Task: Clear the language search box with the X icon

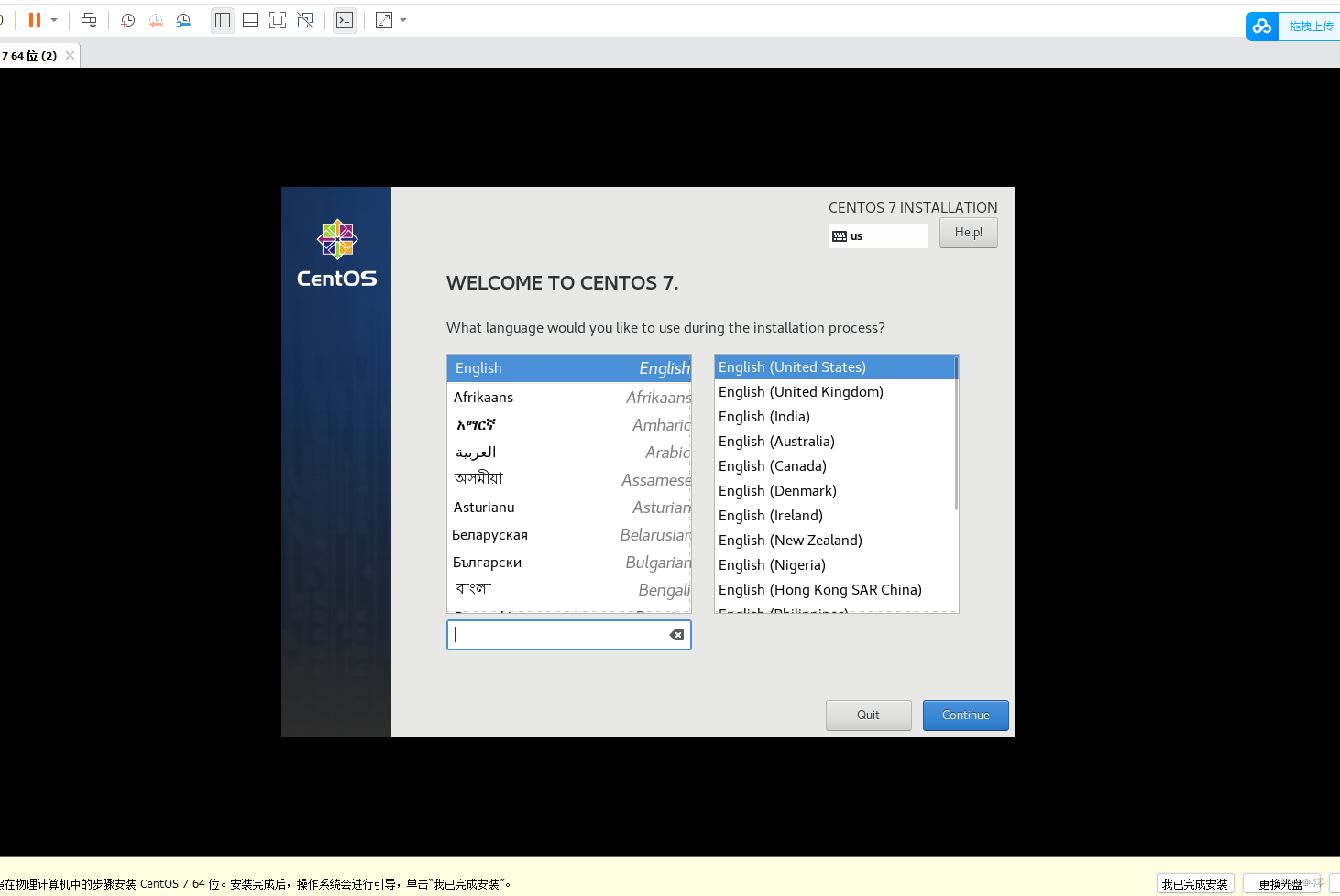Action: tap(677, 635)
